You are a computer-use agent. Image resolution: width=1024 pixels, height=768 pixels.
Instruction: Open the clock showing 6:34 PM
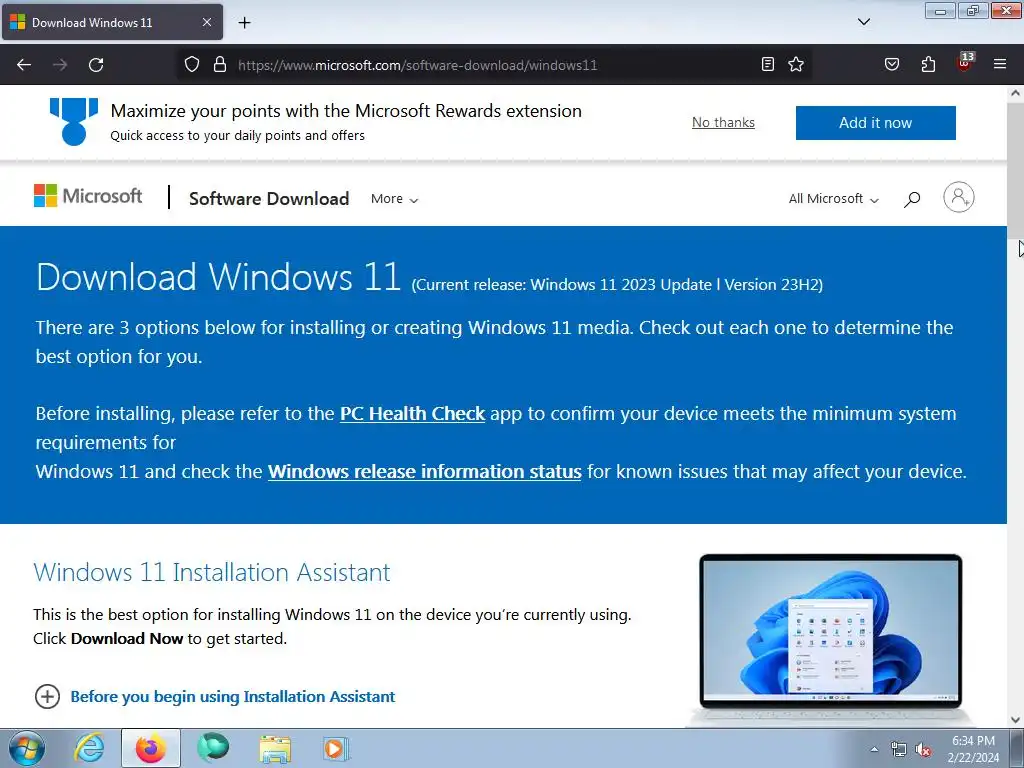973,749
